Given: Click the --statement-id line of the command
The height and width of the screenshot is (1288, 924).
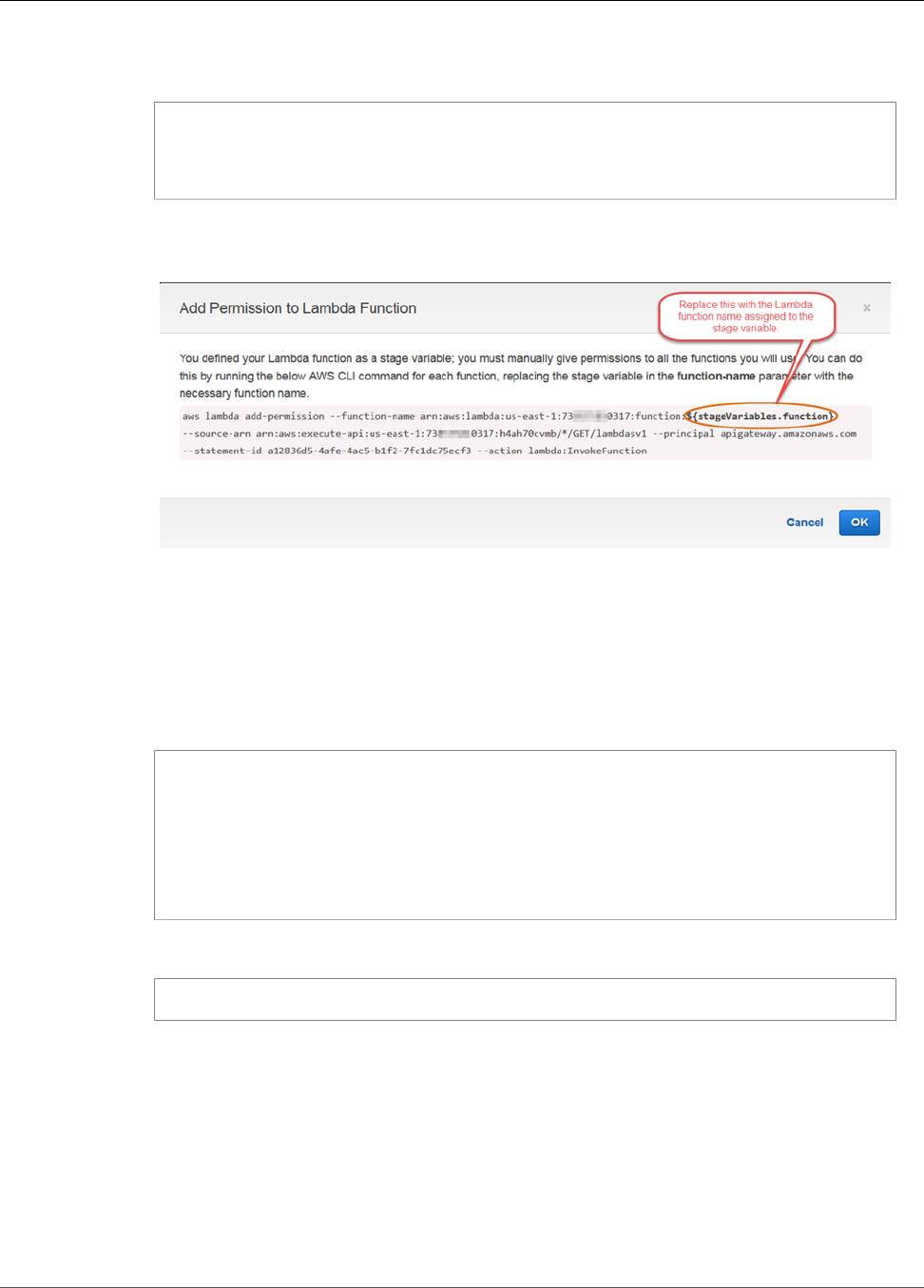Looking at the screenshot, I should click(x=414, y=451).
